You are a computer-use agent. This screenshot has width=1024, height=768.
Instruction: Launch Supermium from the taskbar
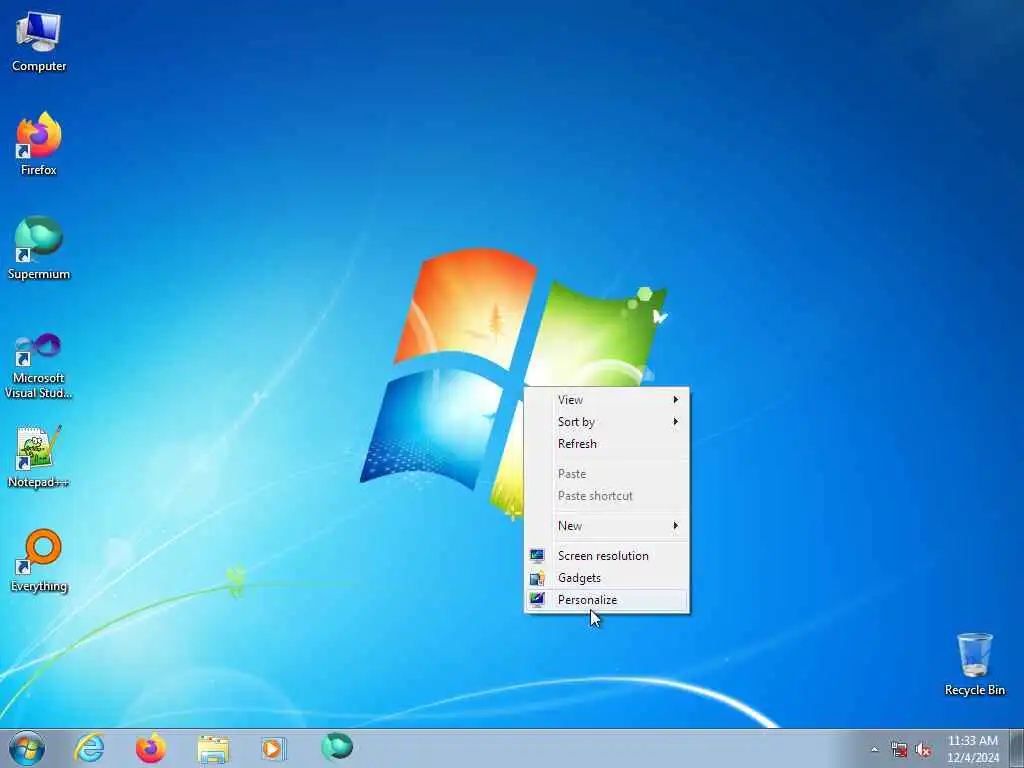(x=337, y=747)
